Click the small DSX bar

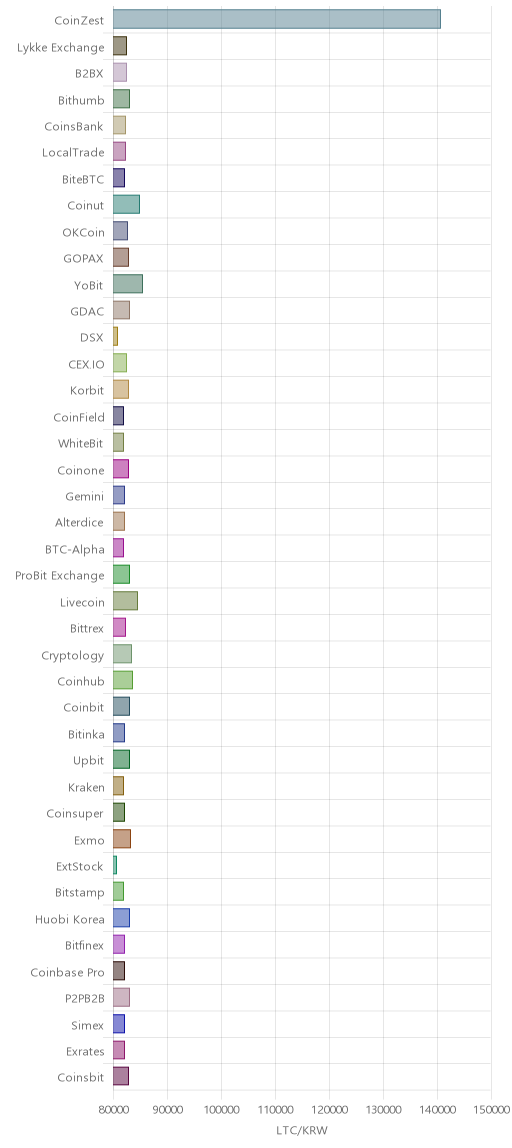116,337
